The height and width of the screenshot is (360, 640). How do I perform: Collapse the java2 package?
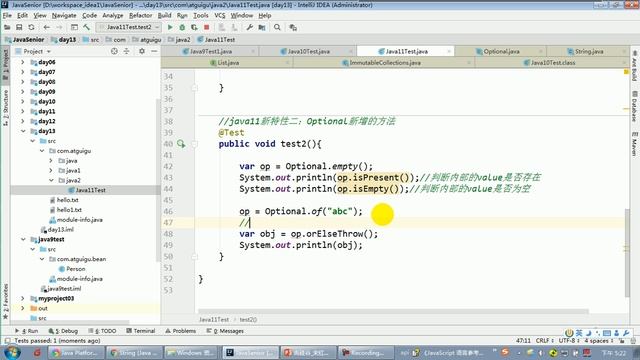coord(51,180)
